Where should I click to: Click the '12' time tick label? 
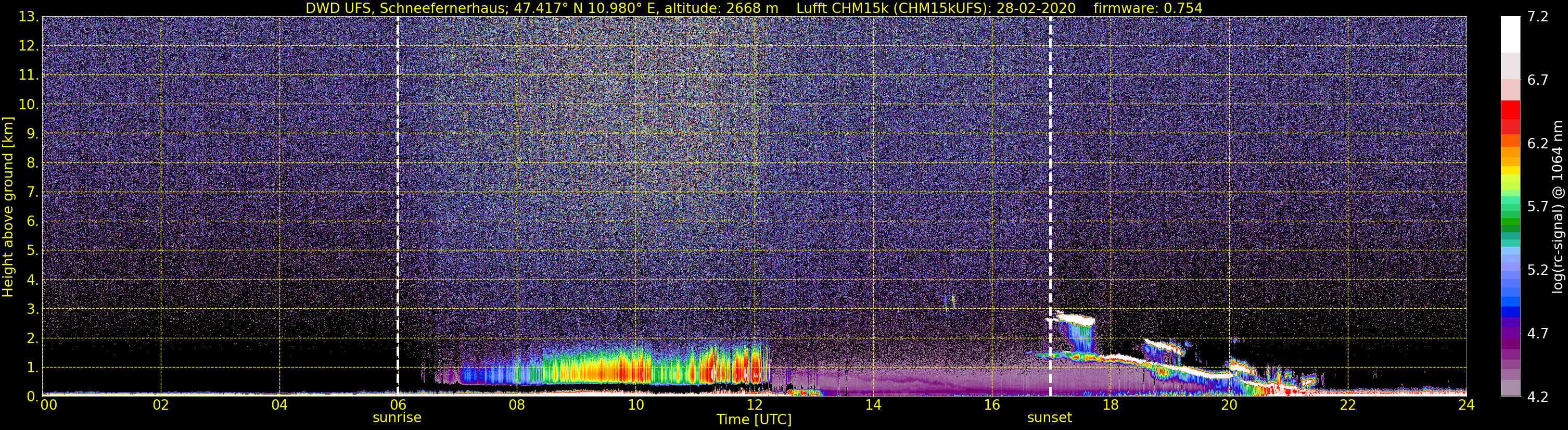click(754, 405)
